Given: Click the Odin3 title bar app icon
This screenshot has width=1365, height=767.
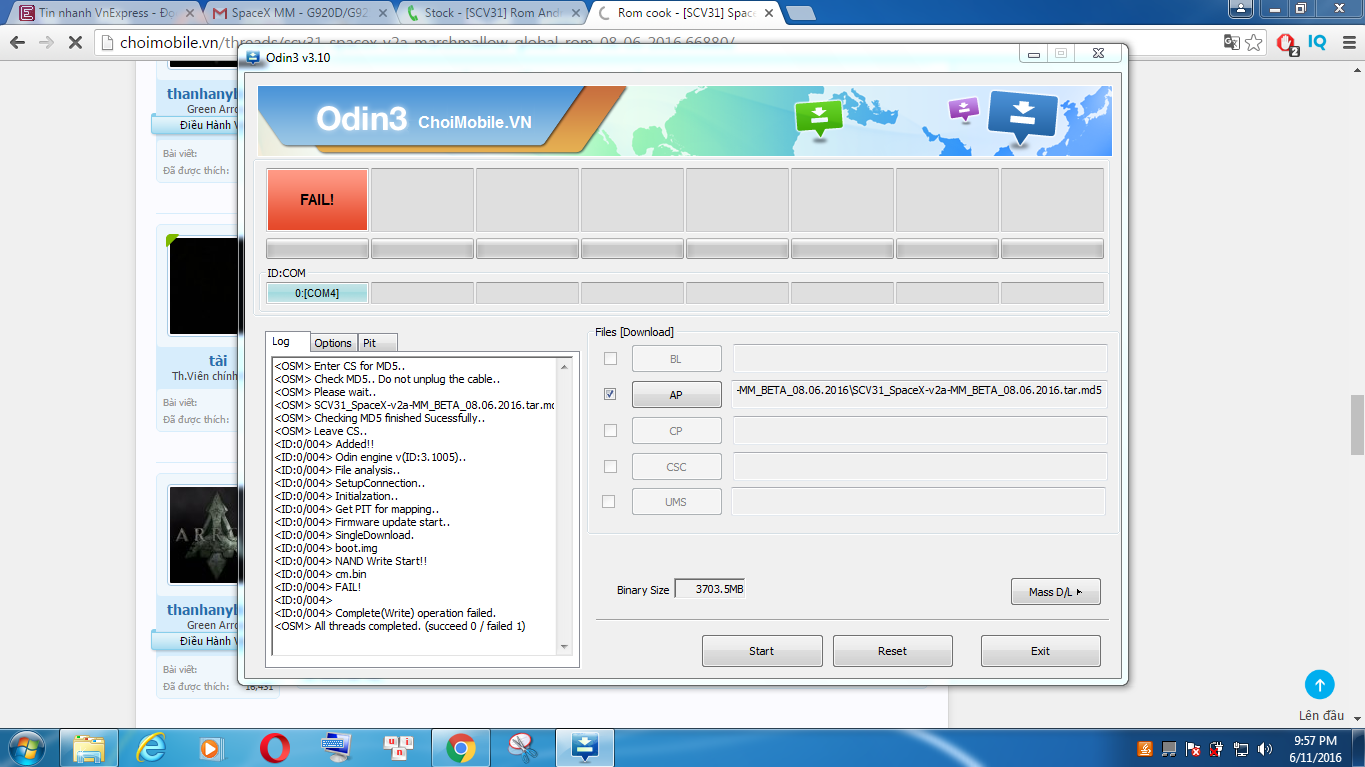Looking at the screenshot, I should [253, 57].
